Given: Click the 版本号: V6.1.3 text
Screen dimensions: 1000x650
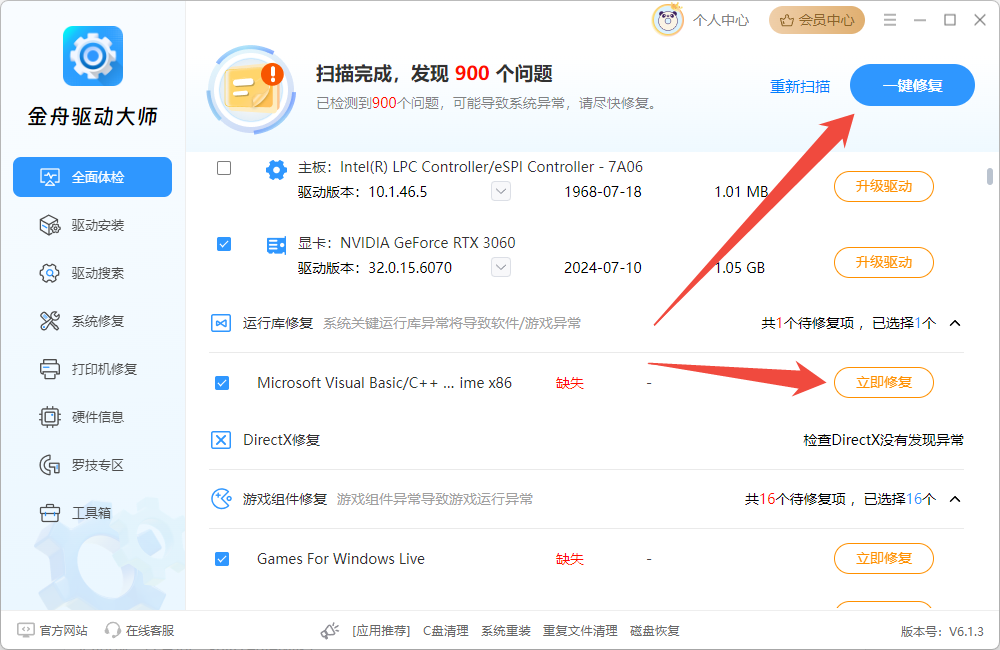Looking at the screenshot, I should pos(942,632).
